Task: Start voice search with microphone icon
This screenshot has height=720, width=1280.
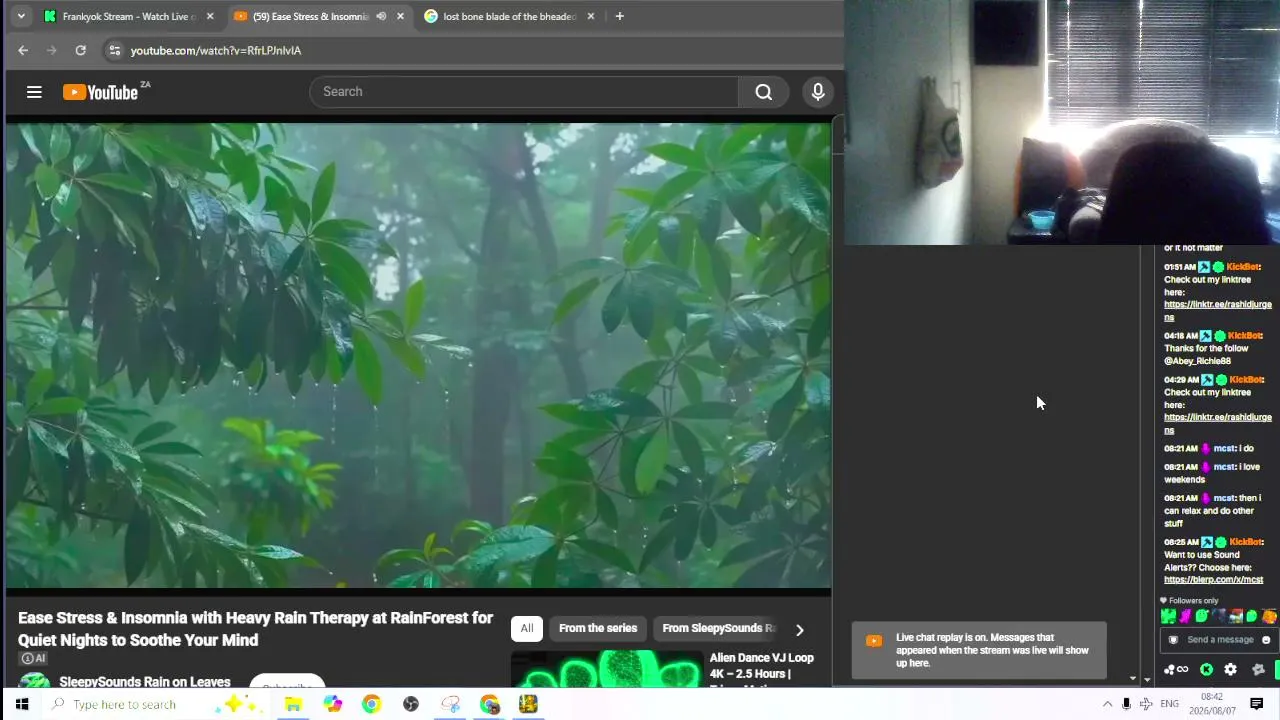Action: point(818,92)
